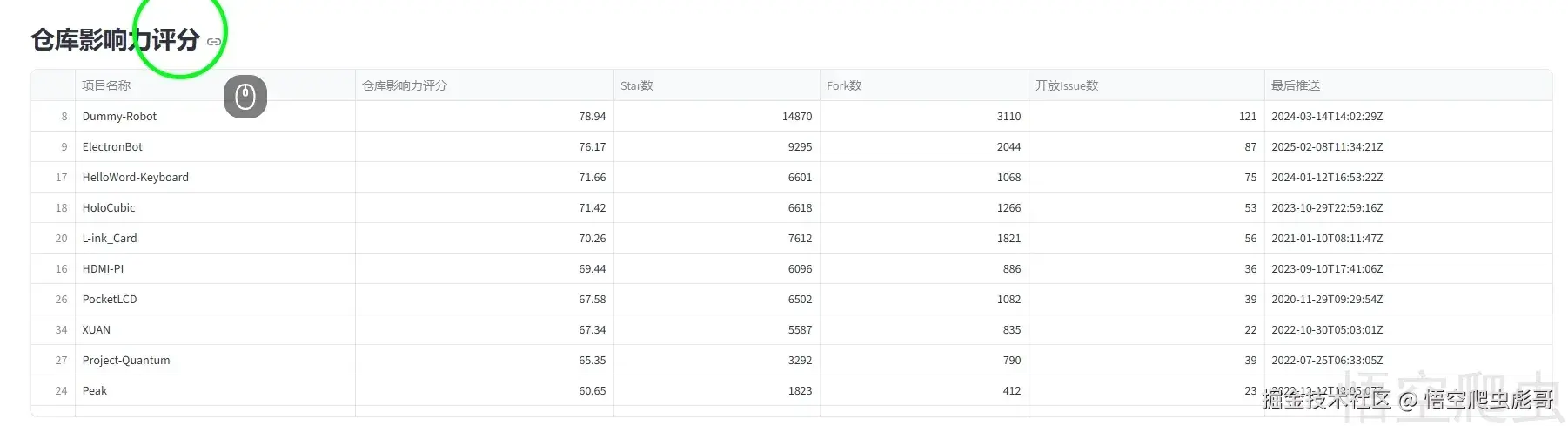Sort by the 仓库影响力评分 column header
This screenshot has height=426, width=1568.
tap(405, 85)
